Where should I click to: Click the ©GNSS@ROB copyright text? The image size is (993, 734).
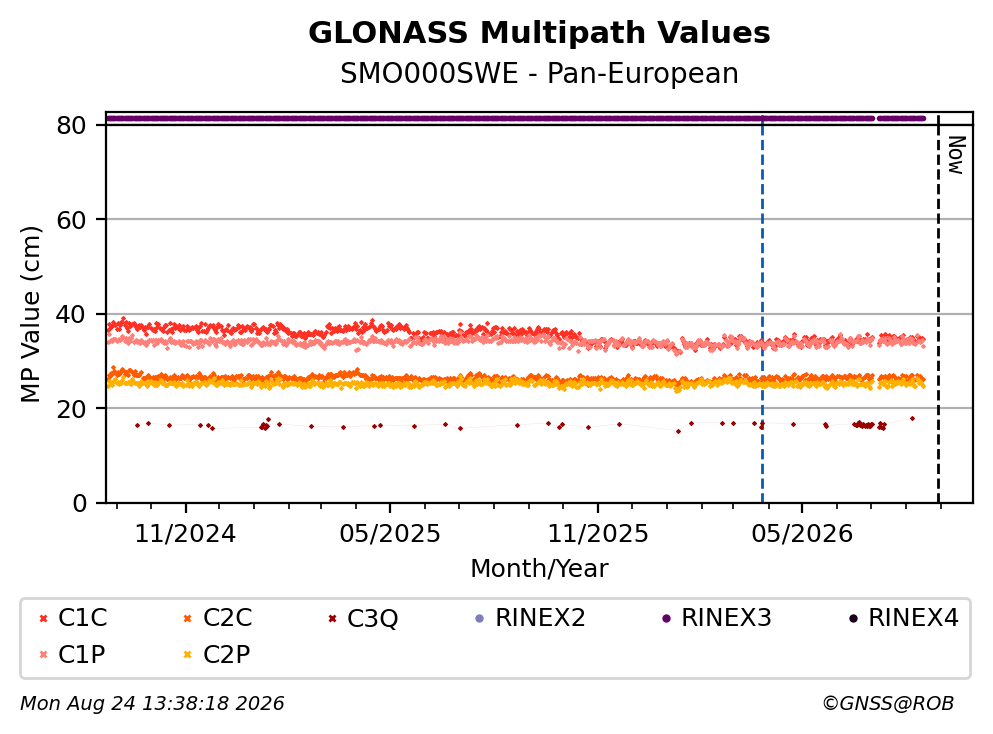tap(888, 703)
